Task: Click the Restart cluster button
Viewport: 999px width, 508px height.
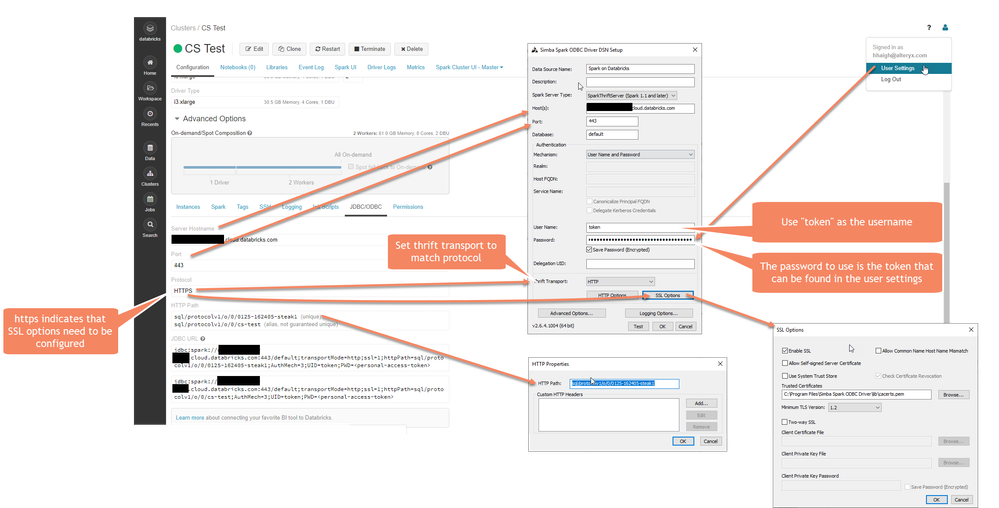Action: click(327, 49)
